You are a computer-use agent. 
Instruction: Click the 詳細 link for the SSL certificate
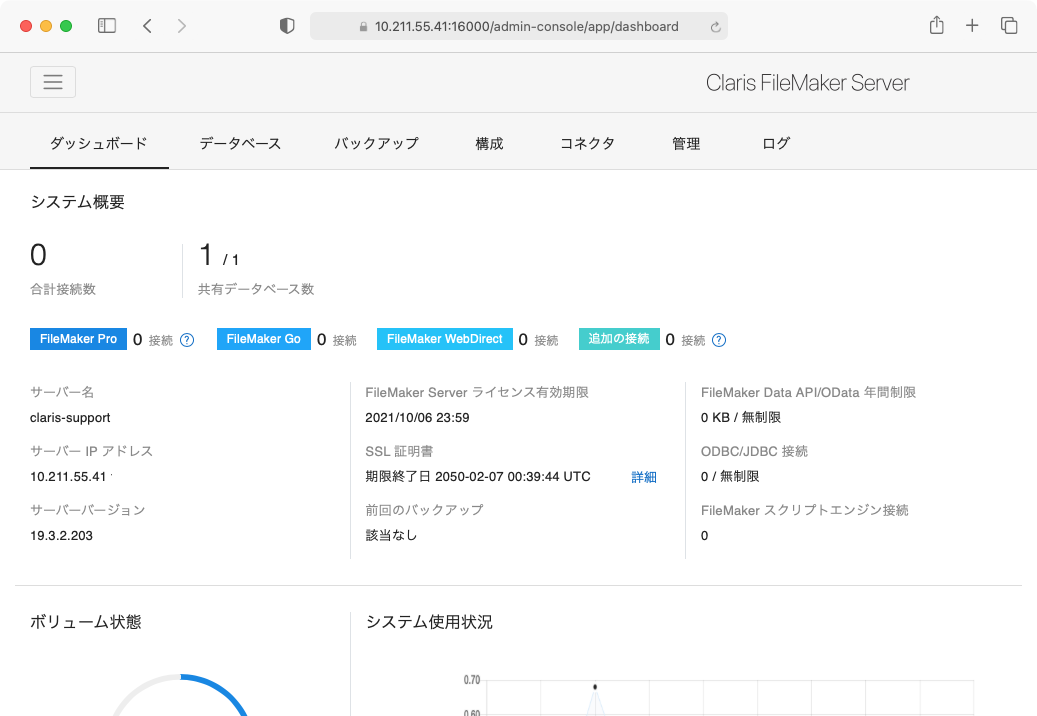(643, 477)
